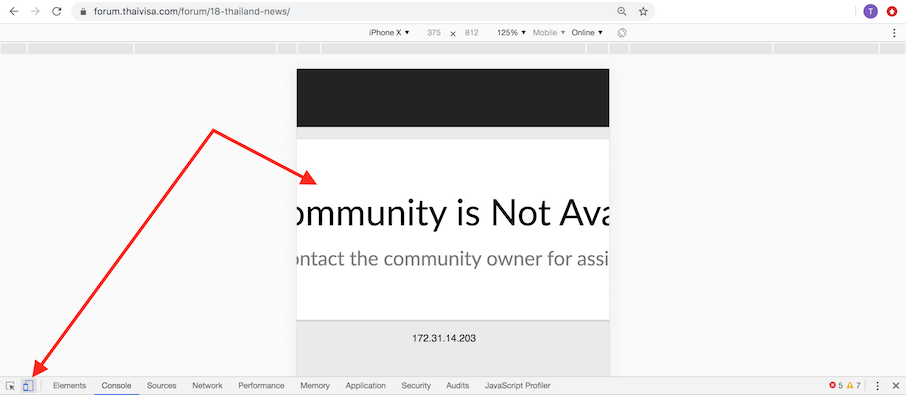Switch to the Memory tab
Screen dimensions: 906x395
[x=315, y=386]
